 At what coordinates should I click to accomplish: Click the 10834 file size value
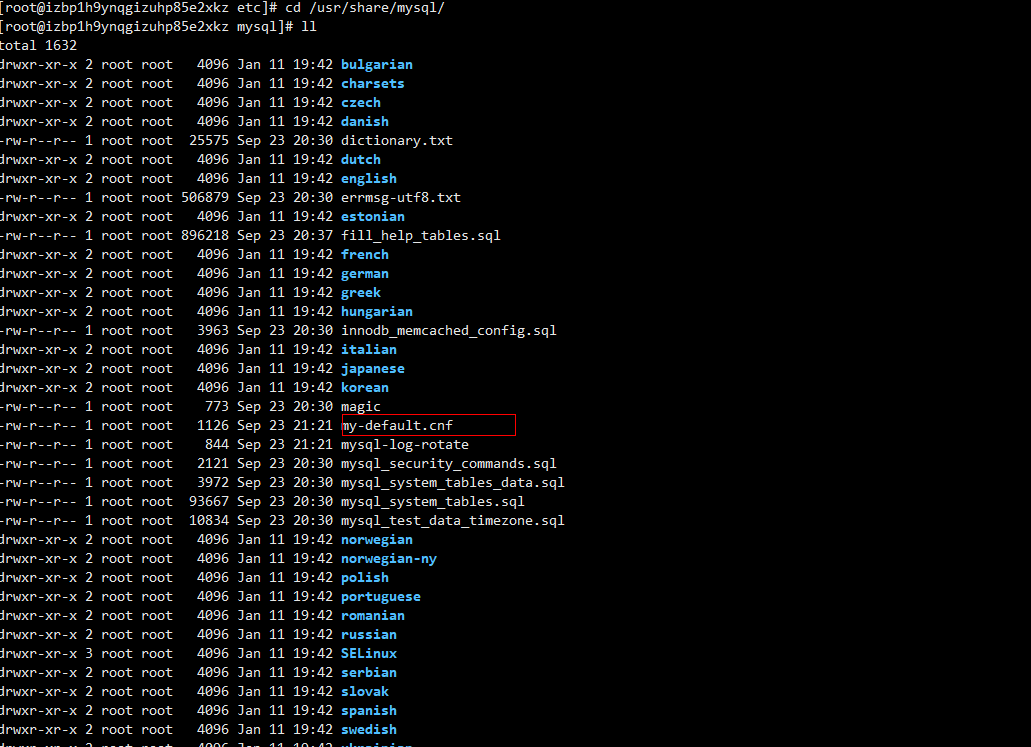208,521
